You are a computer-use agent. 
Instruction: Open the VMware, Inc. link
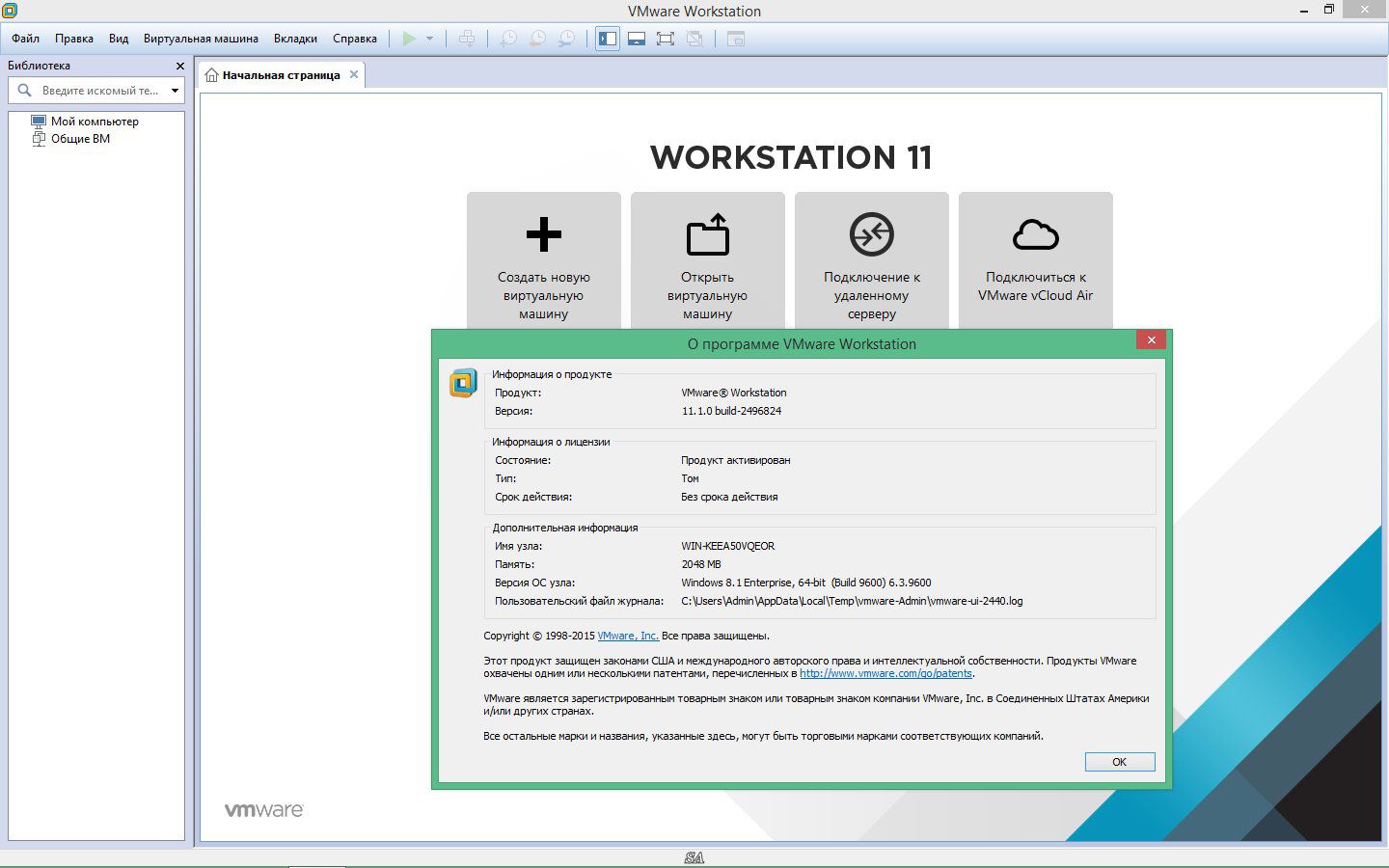pyautogui.click(x=628, y=636)
